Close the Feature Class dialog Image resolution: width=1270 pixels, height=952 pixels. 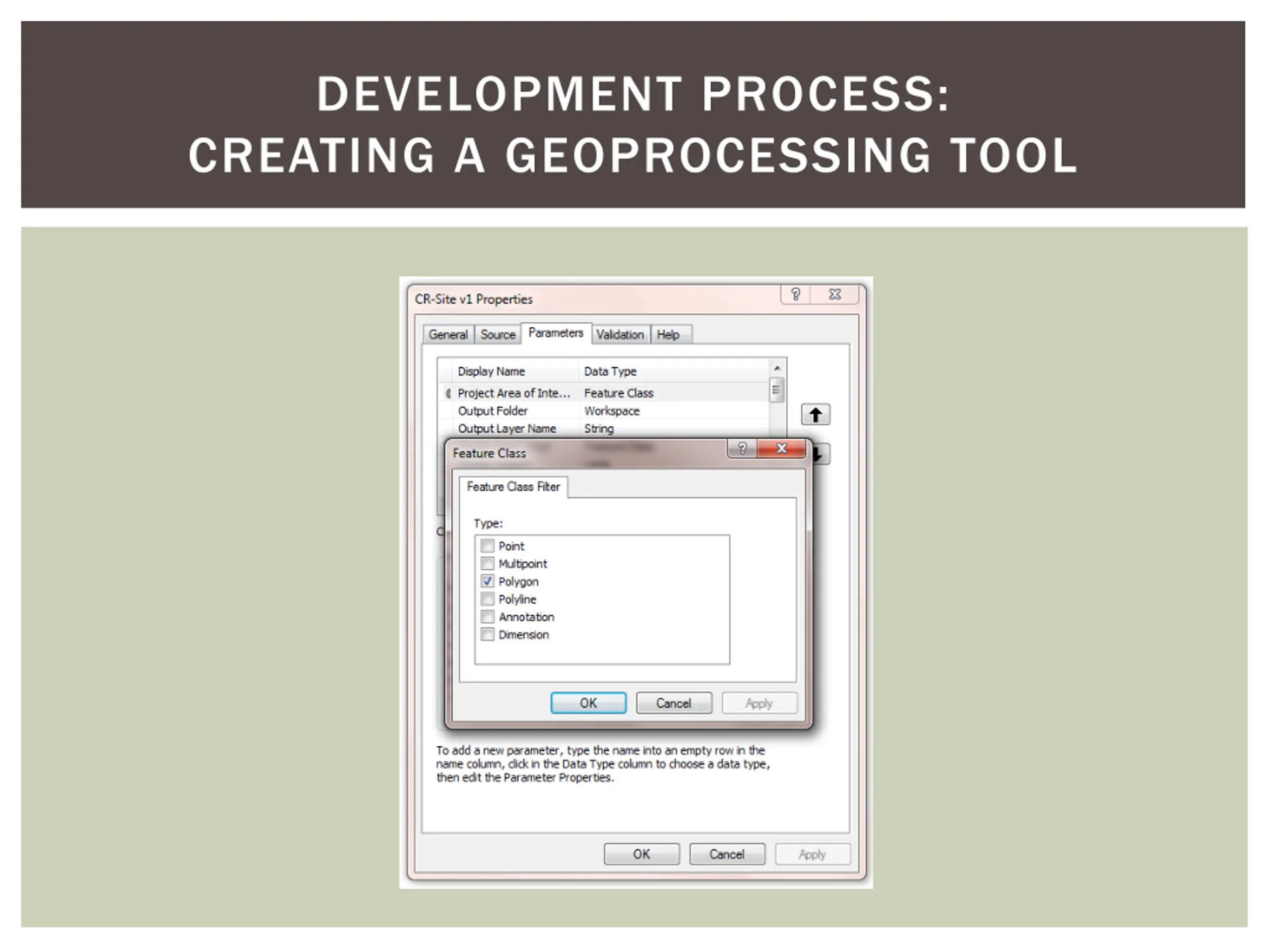[x=781, y=448]
